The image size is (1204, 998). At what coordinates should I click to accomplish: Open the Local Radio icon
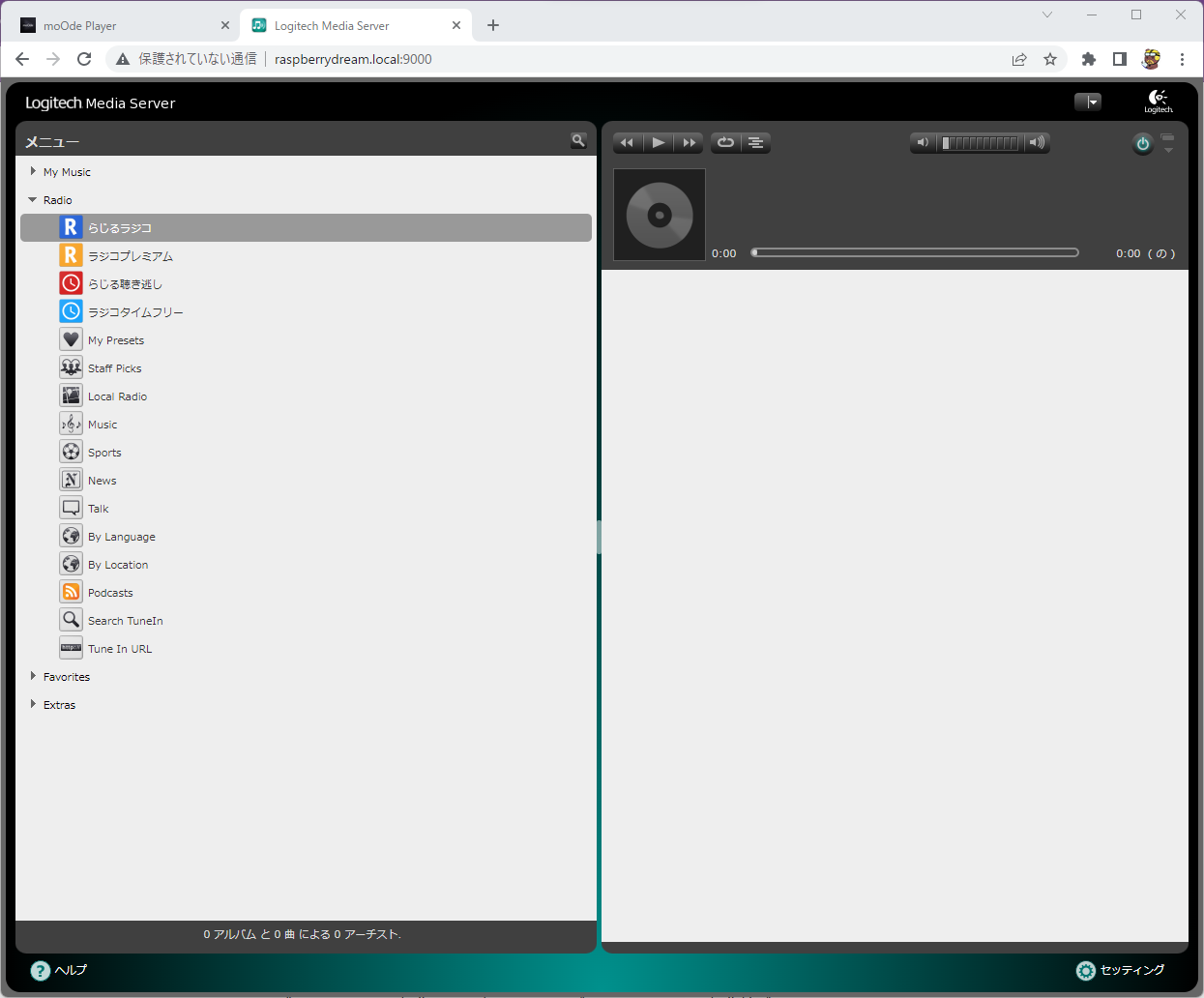(x=71, y=396)
